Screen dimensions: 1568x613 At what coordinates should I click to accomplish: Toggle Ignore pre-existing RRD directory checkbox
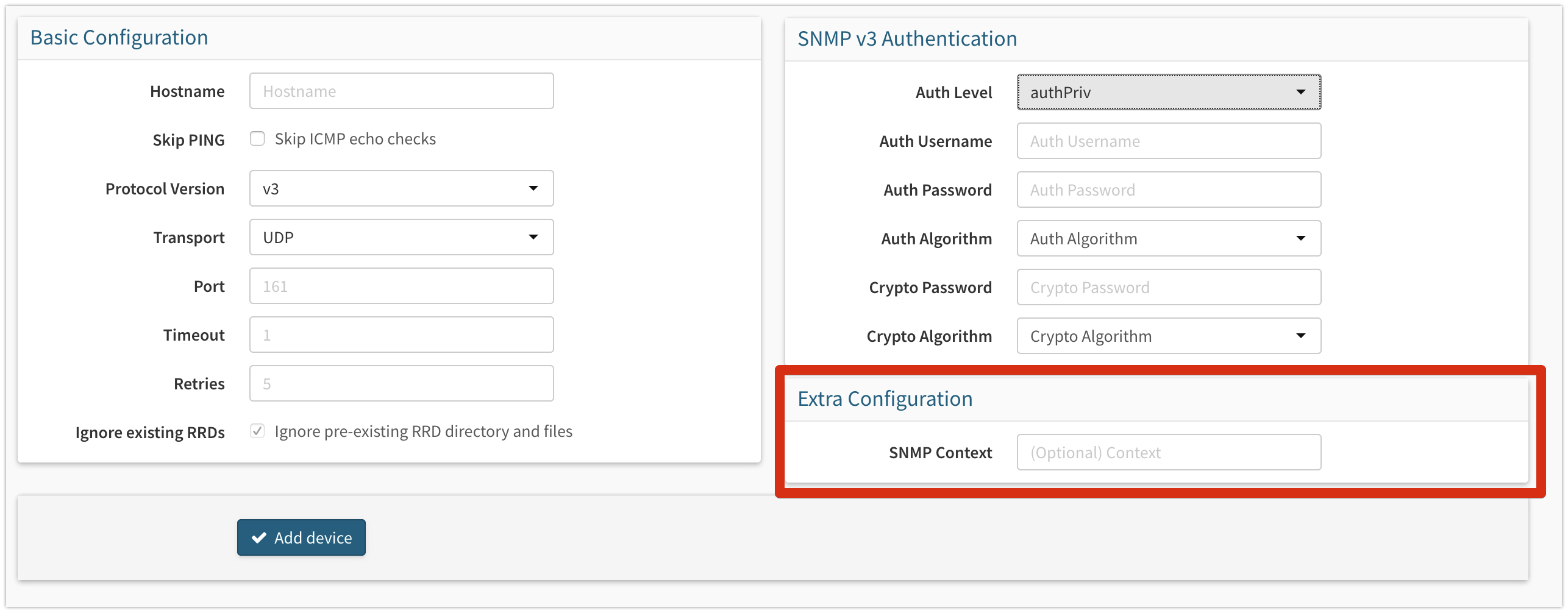click(x=257, y=431)
